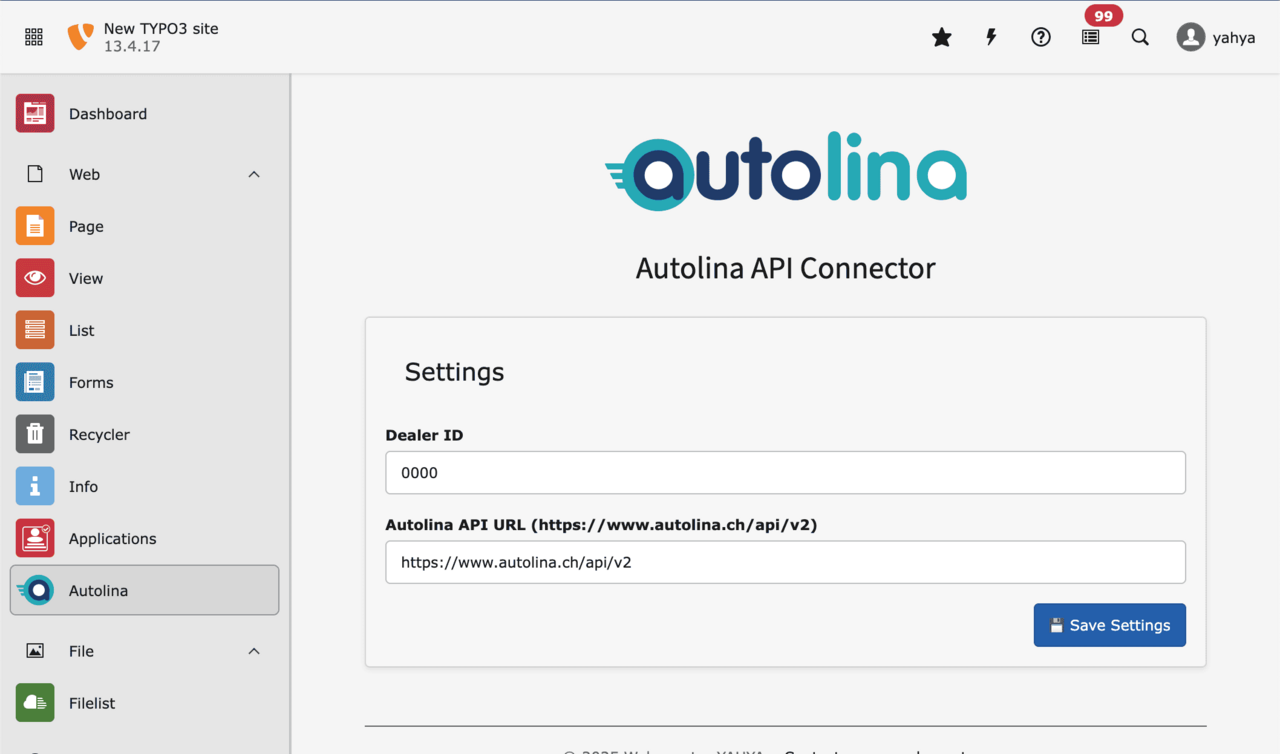Toggle the module menu grid icon
Screen dimensions: 1280x754
[x=34, y=37]
